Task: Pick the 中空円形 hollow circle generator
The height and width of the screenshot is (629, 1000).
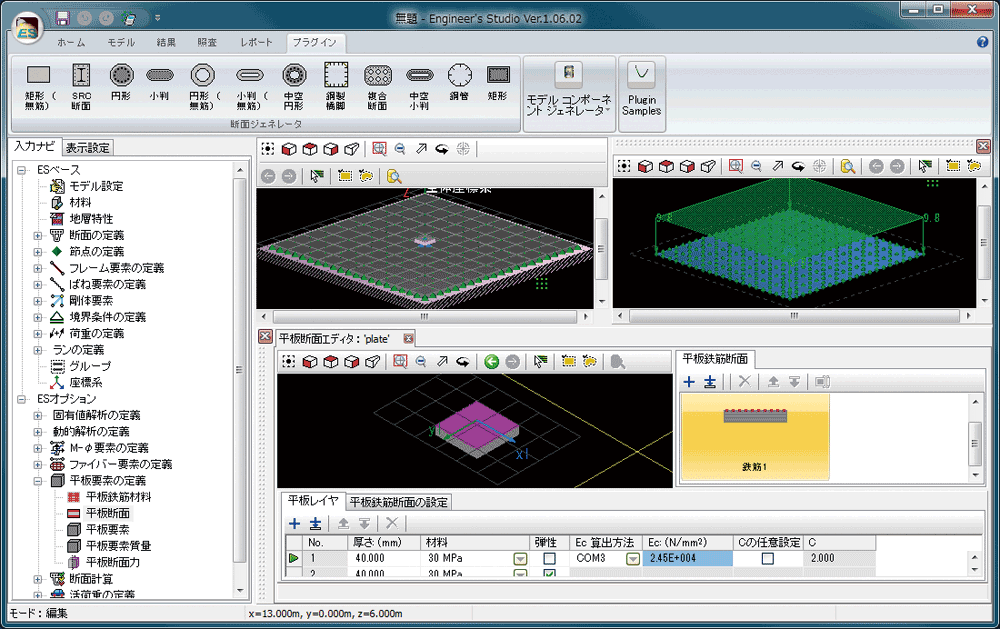Action: coord(293,86)
